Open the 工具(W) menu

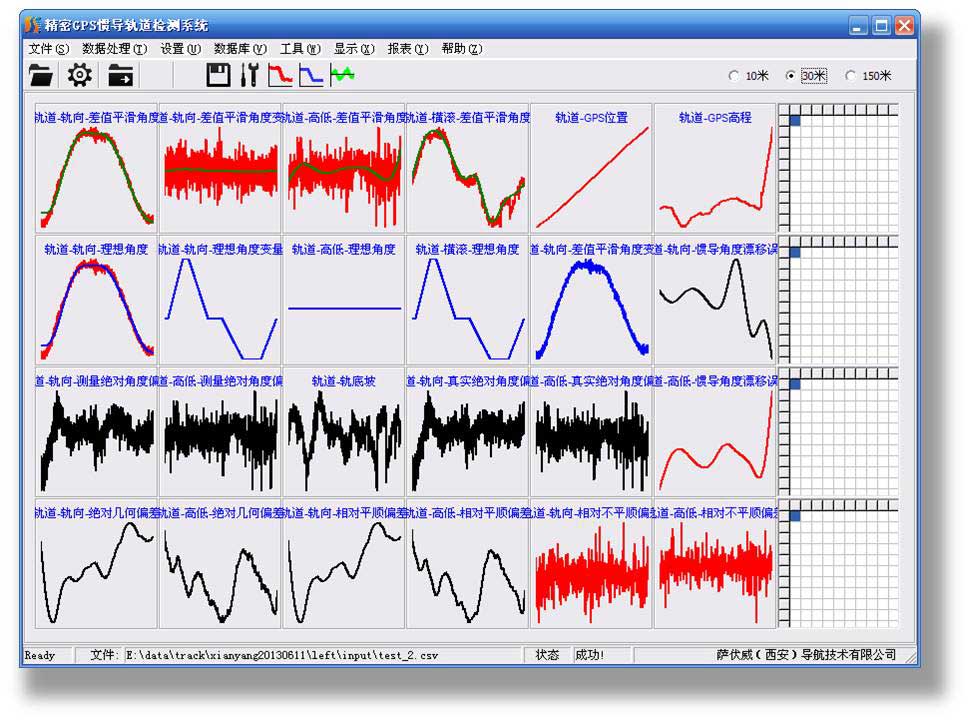[300, 48]
